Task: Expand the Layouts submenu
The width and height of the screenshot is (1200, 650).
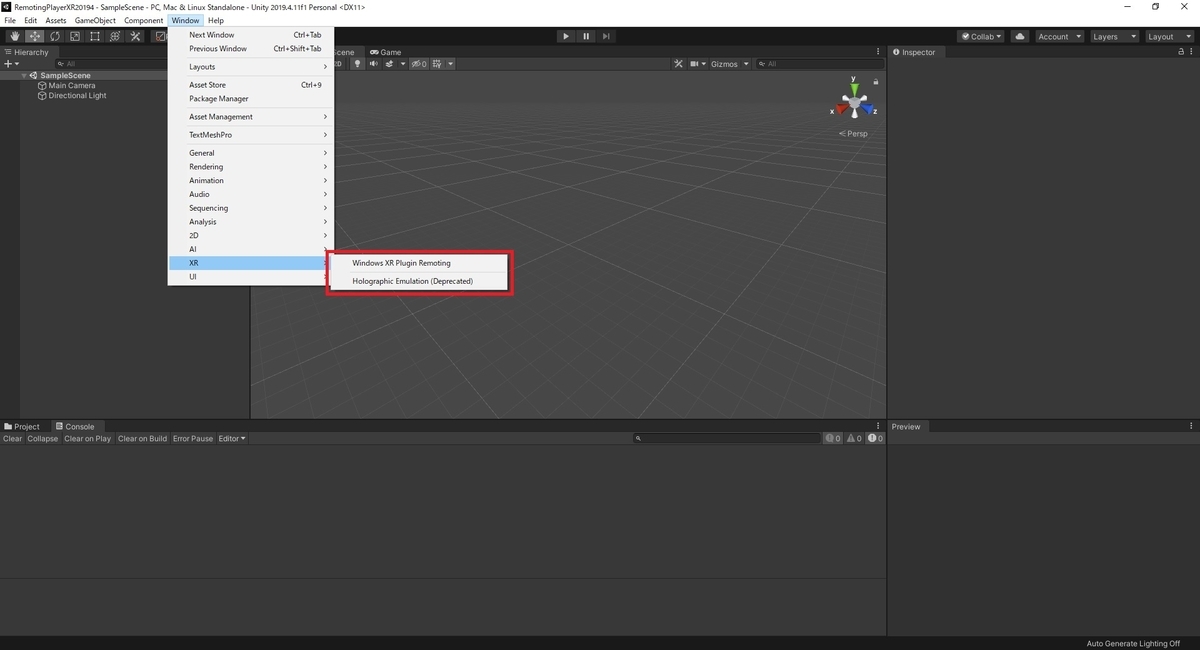Action: point(250,67)
